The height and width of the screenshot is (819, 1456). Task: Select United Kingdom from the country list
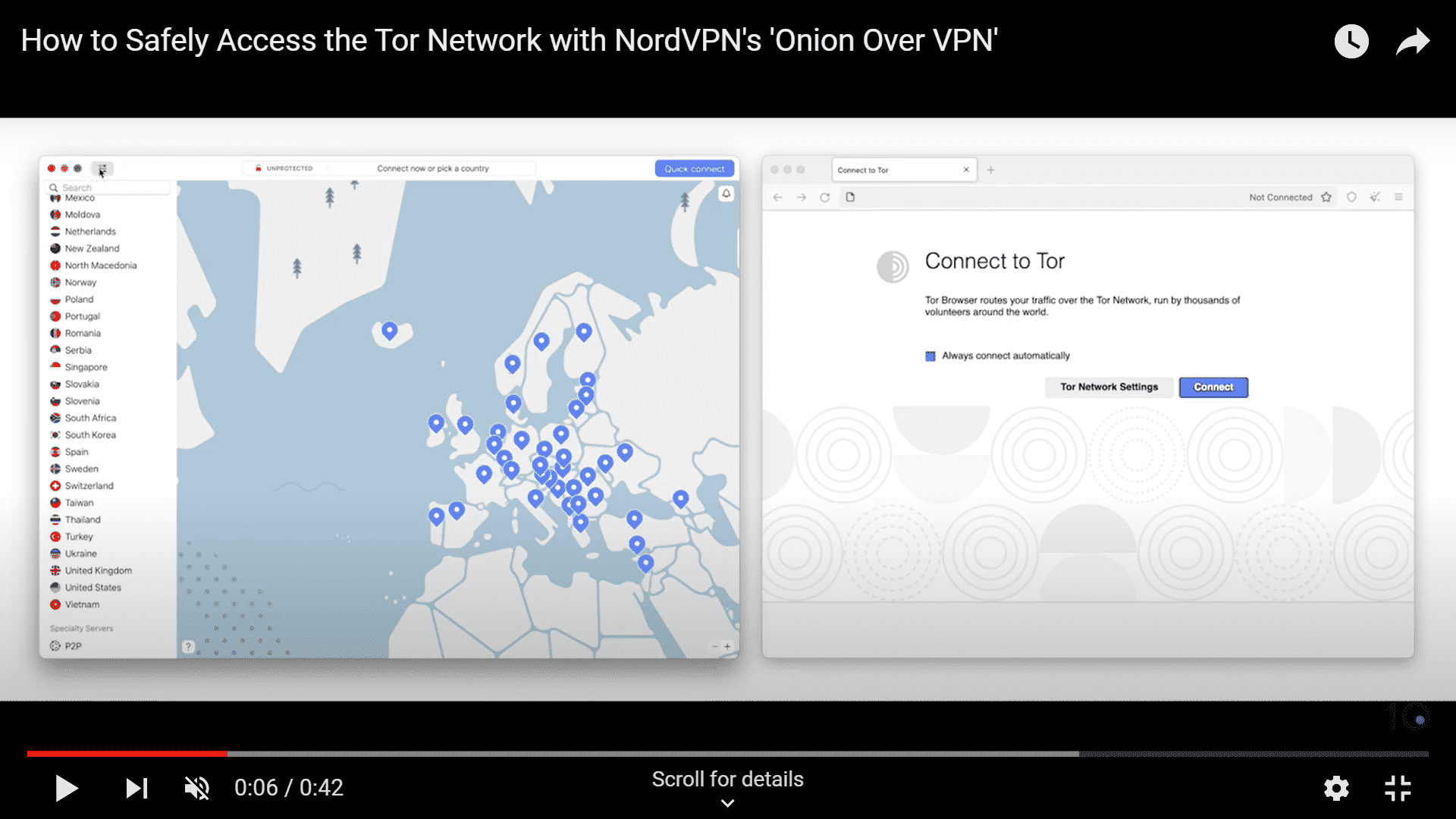click(97, 571)
